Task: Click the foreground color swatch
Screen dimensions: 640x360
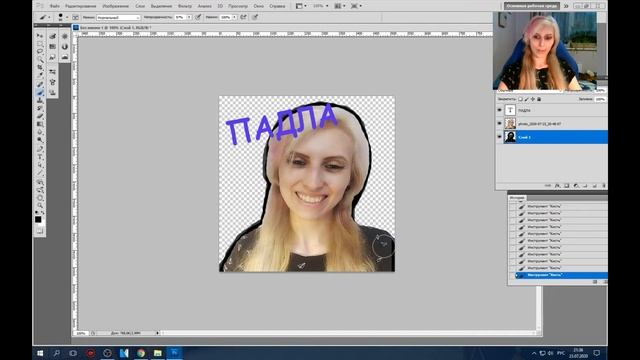Action: (38, 219)
